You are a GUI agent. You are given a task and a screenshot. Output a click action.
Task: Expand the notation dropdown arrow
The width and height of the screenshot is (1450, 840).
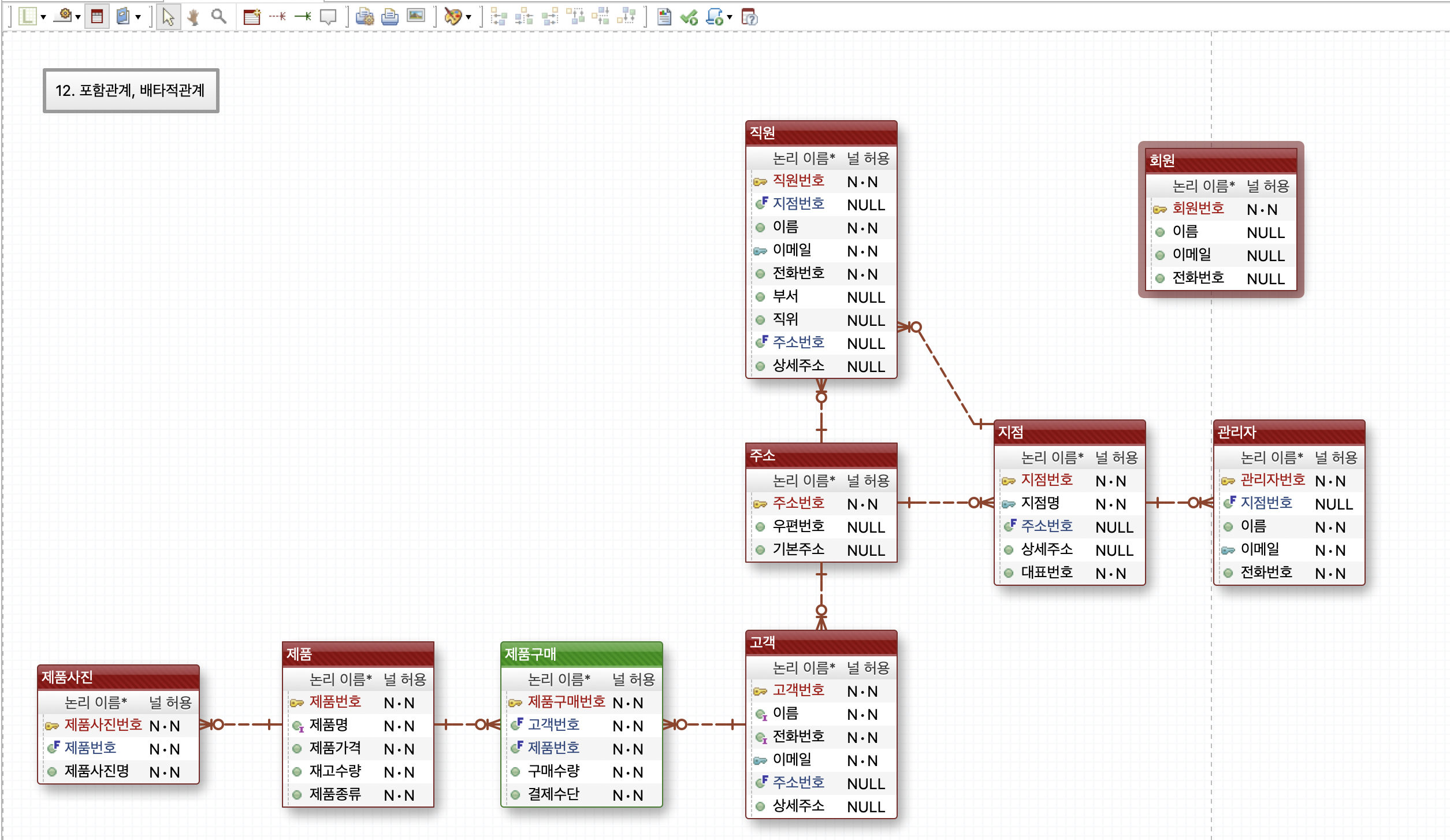coord(138,17)
